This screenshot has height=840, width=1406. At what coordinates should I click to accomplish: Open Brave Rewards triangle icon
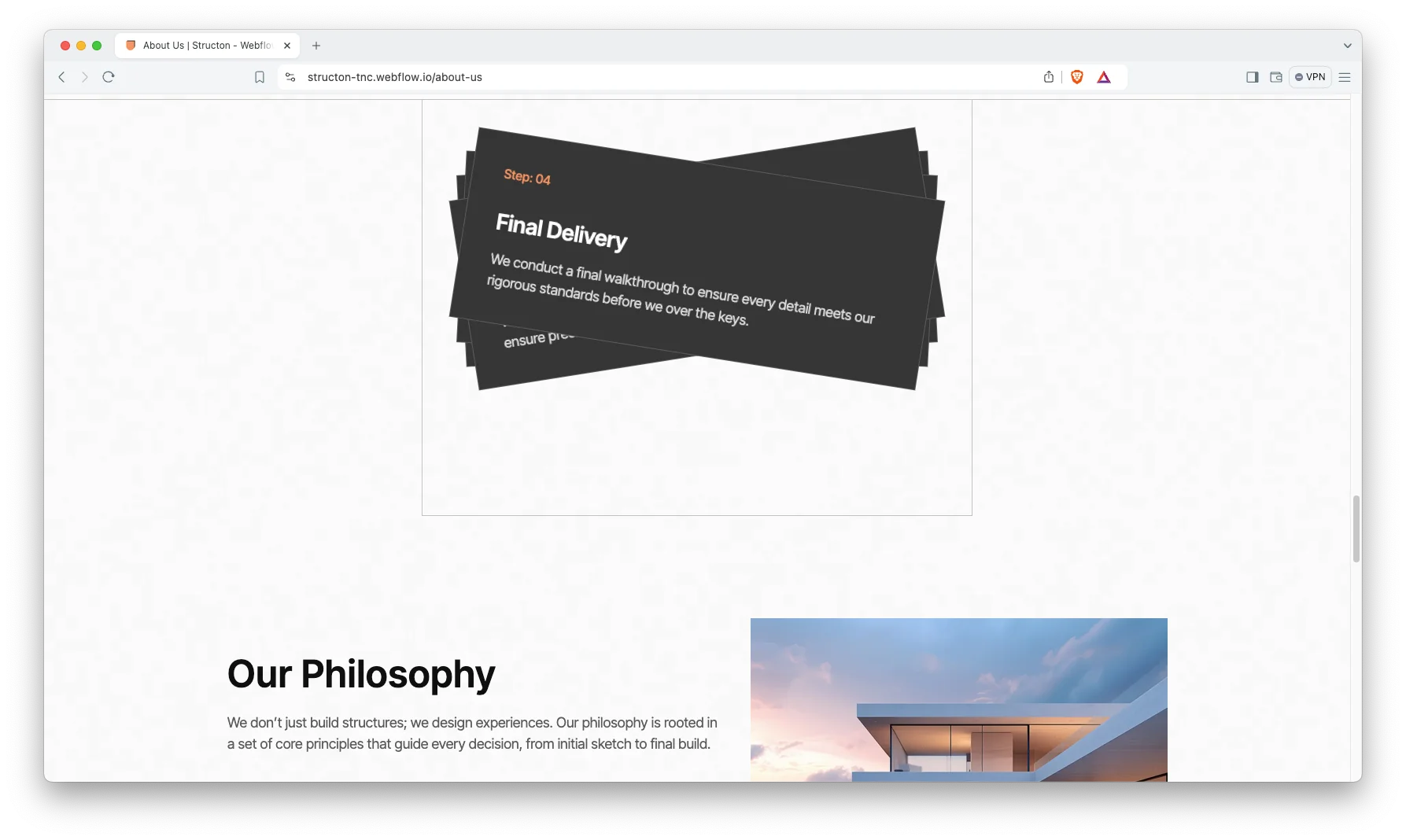(1104, 77)
